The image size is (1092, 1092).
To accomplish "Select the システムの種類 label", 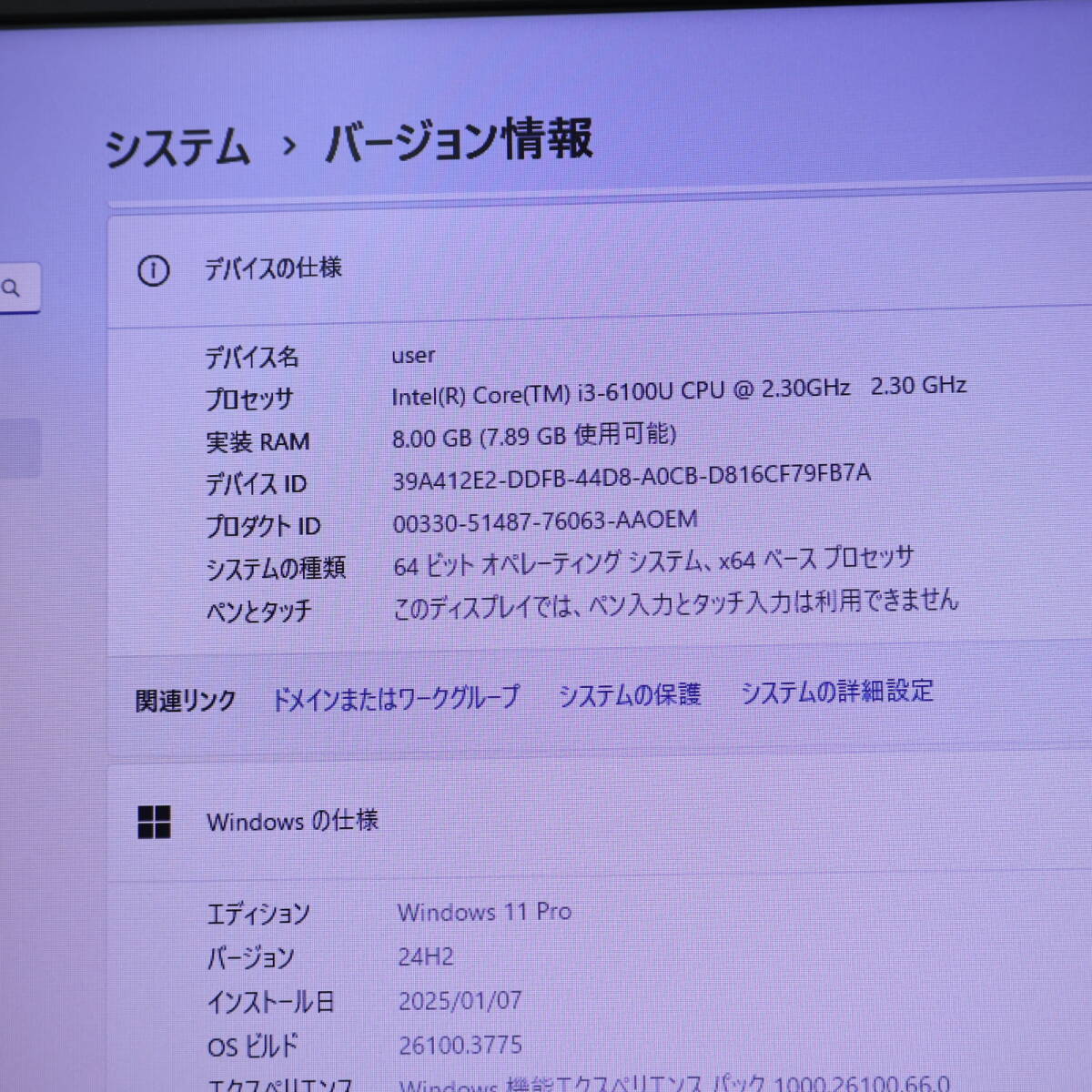I will pyautogui.click(x=276, y=569).
